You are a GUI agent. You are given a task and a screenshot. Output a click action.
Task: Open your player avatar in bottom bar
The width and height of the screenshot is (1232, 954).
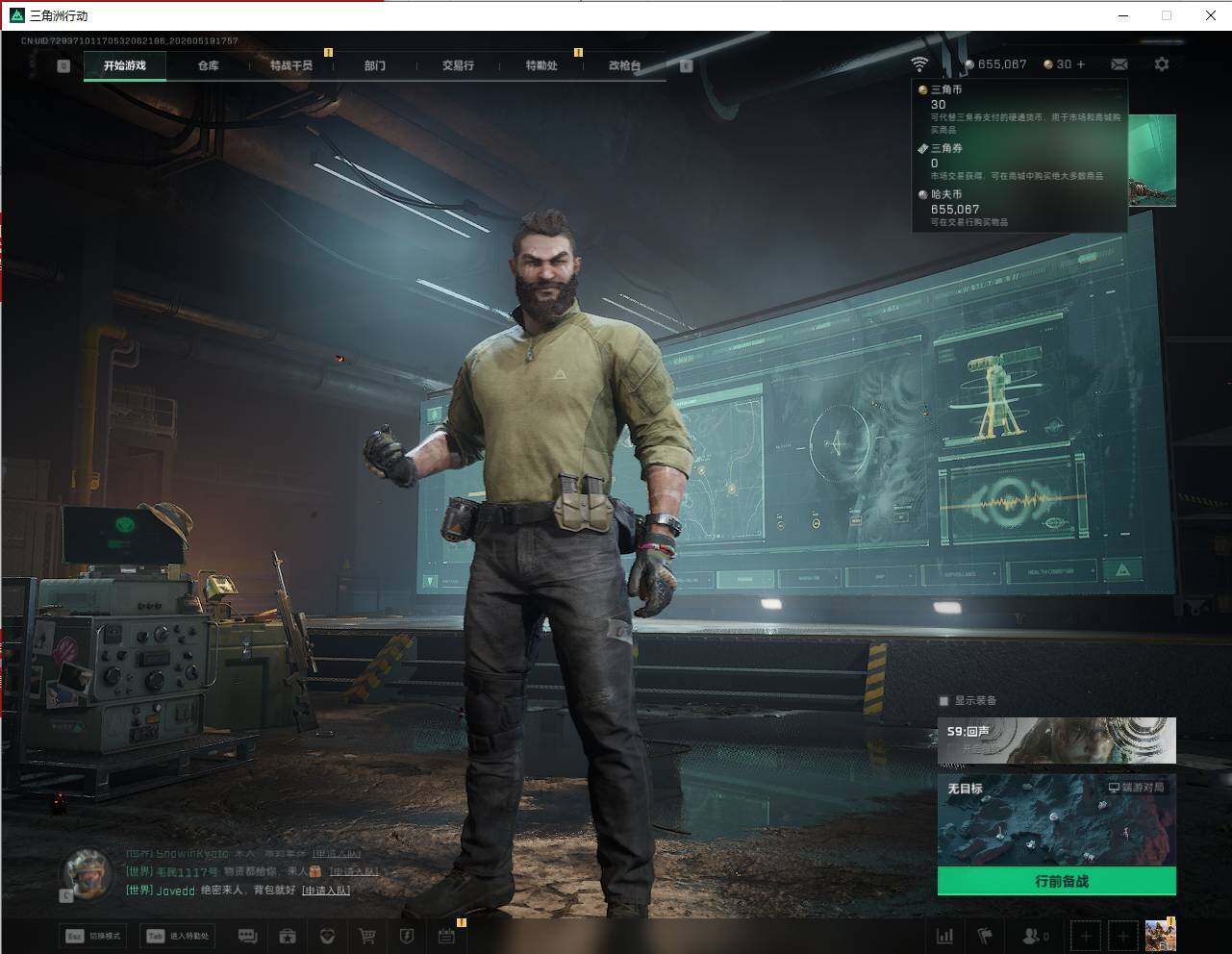tap(1160, 936)
